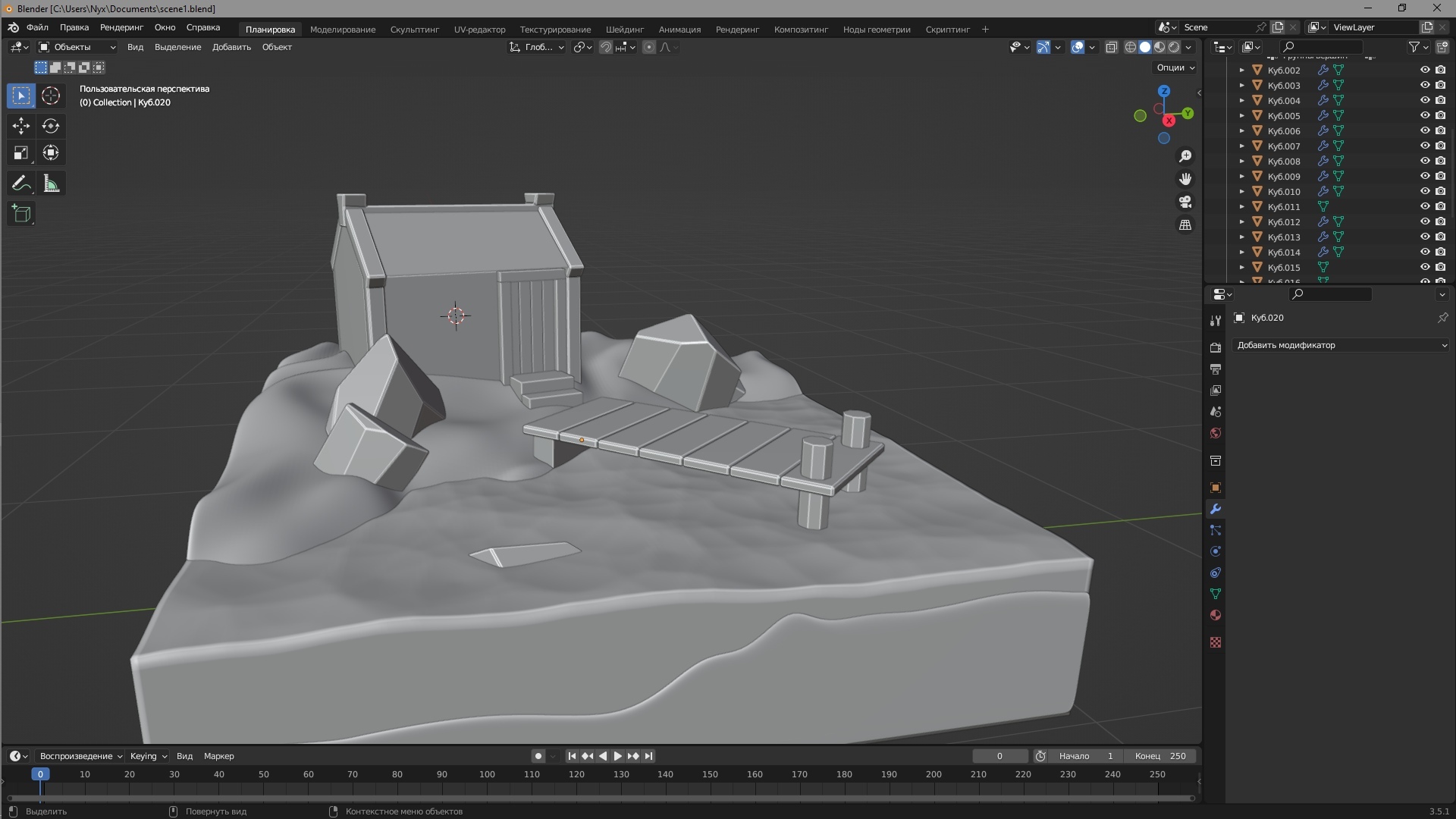Open the Файл menu

(37, 27)
